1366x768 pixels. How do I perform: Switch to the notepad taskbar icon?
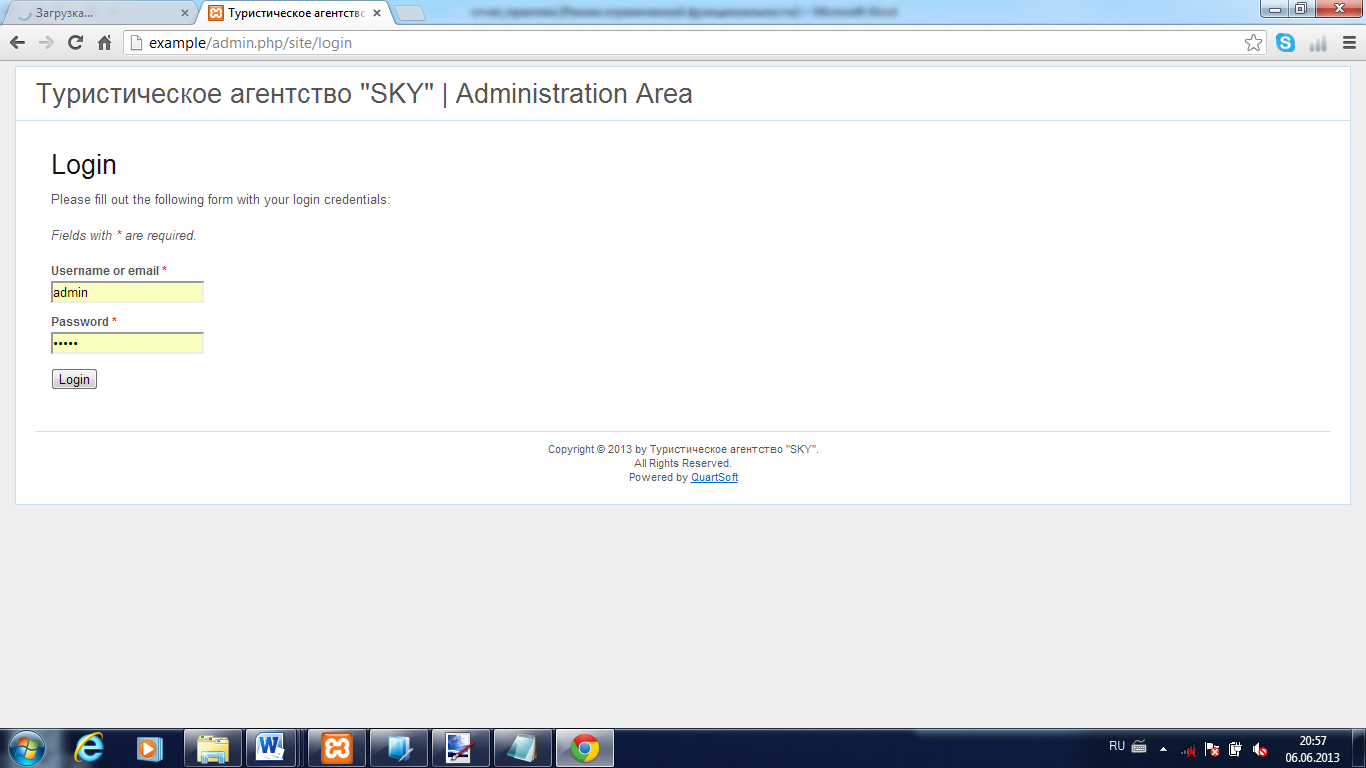click(523, 748)
